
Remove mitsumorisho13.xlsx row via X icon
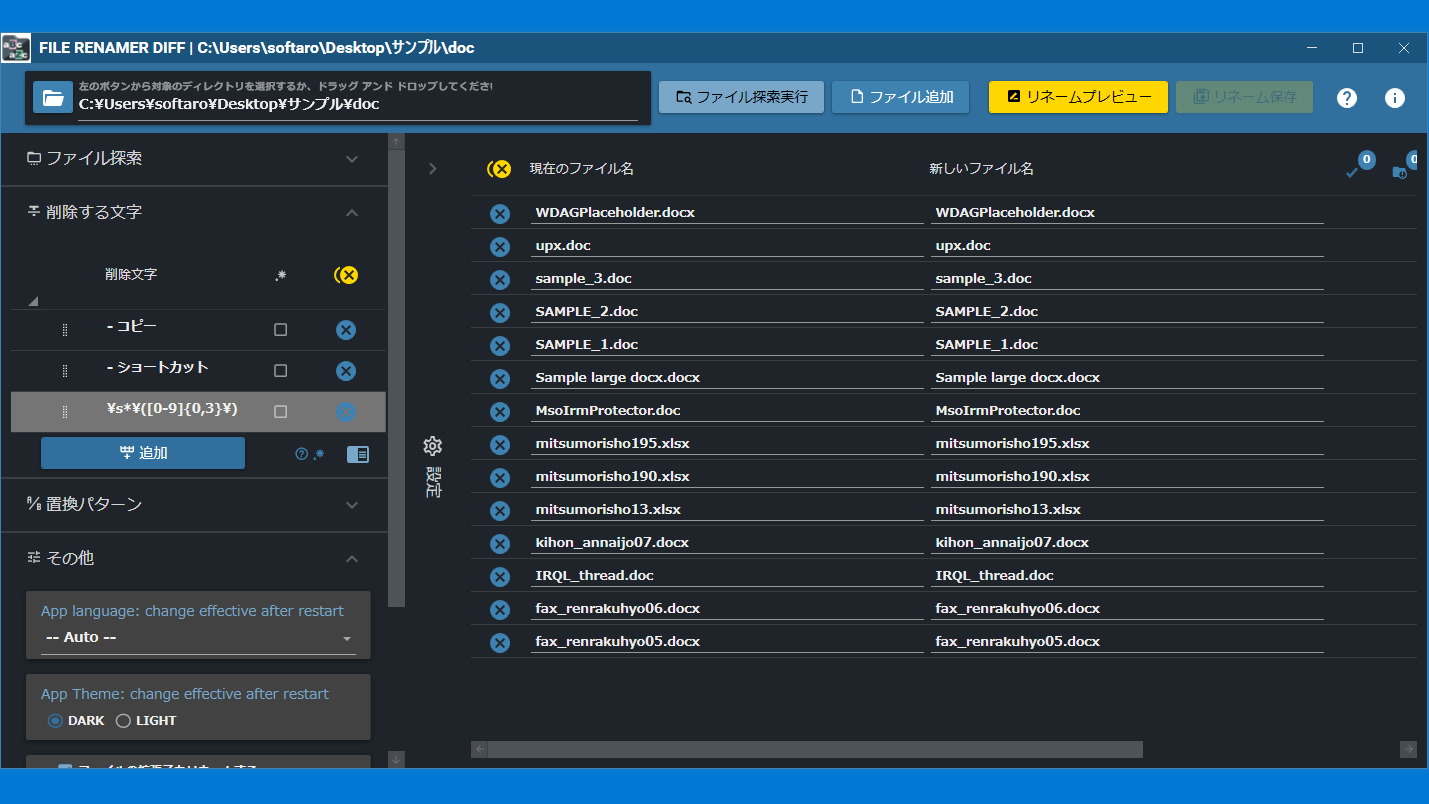(x=500, y=510)
